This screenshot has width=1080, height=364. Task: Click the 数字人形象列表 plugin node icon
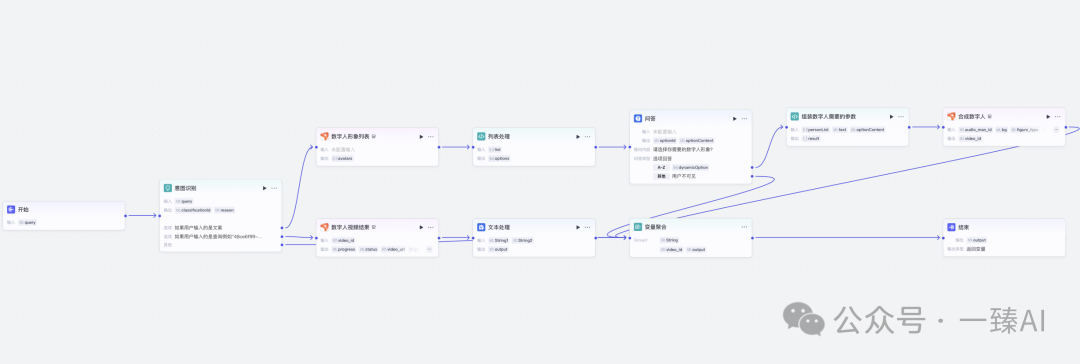(324, 136)
